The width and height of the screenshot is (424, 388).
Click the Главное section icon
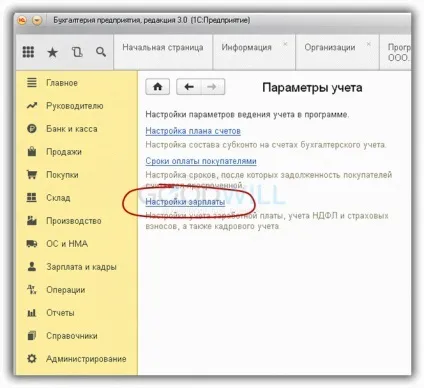(x=32, y=82)
